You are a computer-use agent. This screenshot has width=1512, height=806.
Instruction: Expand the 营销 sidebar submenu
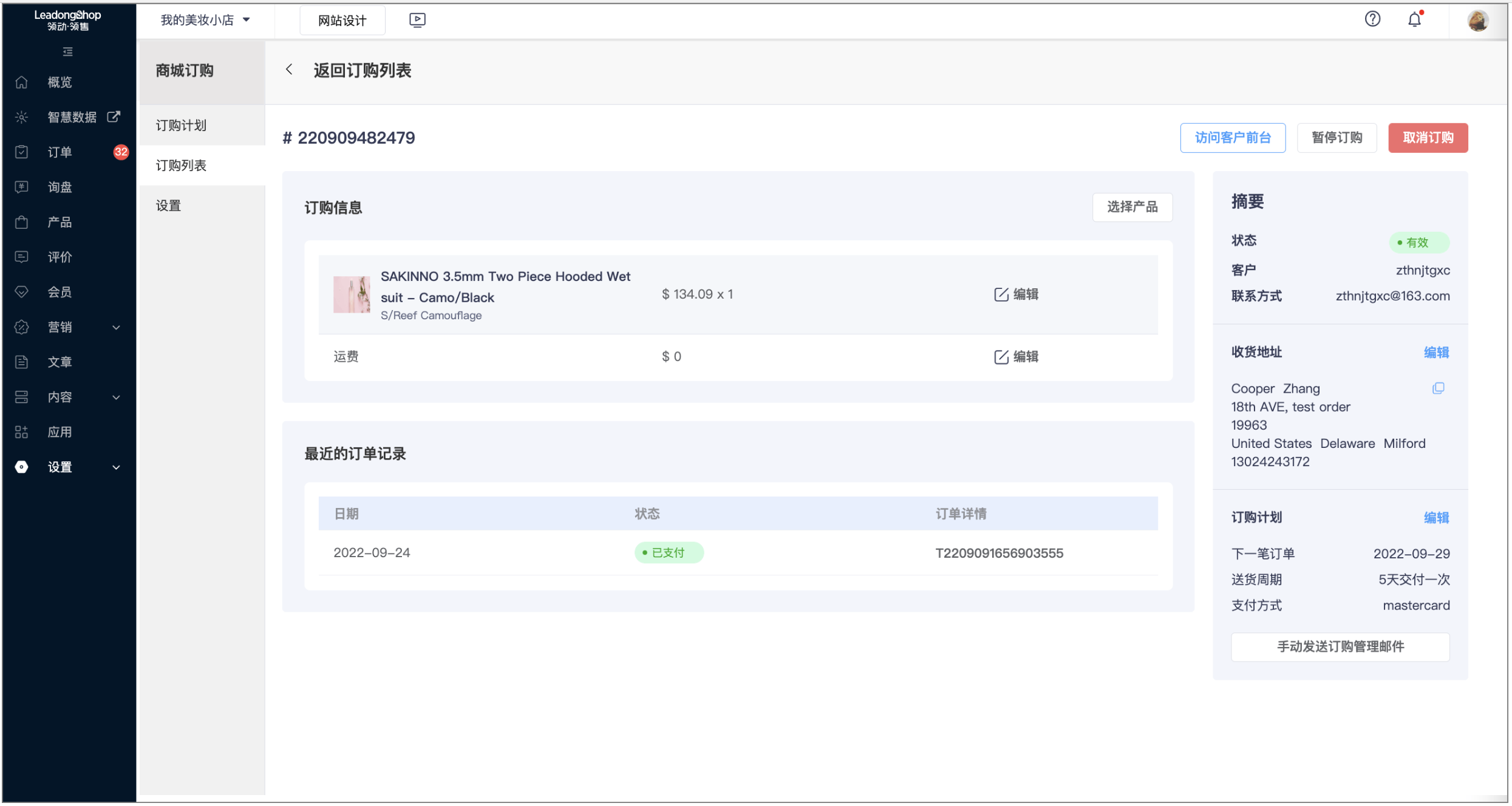(x=116, y=328)
